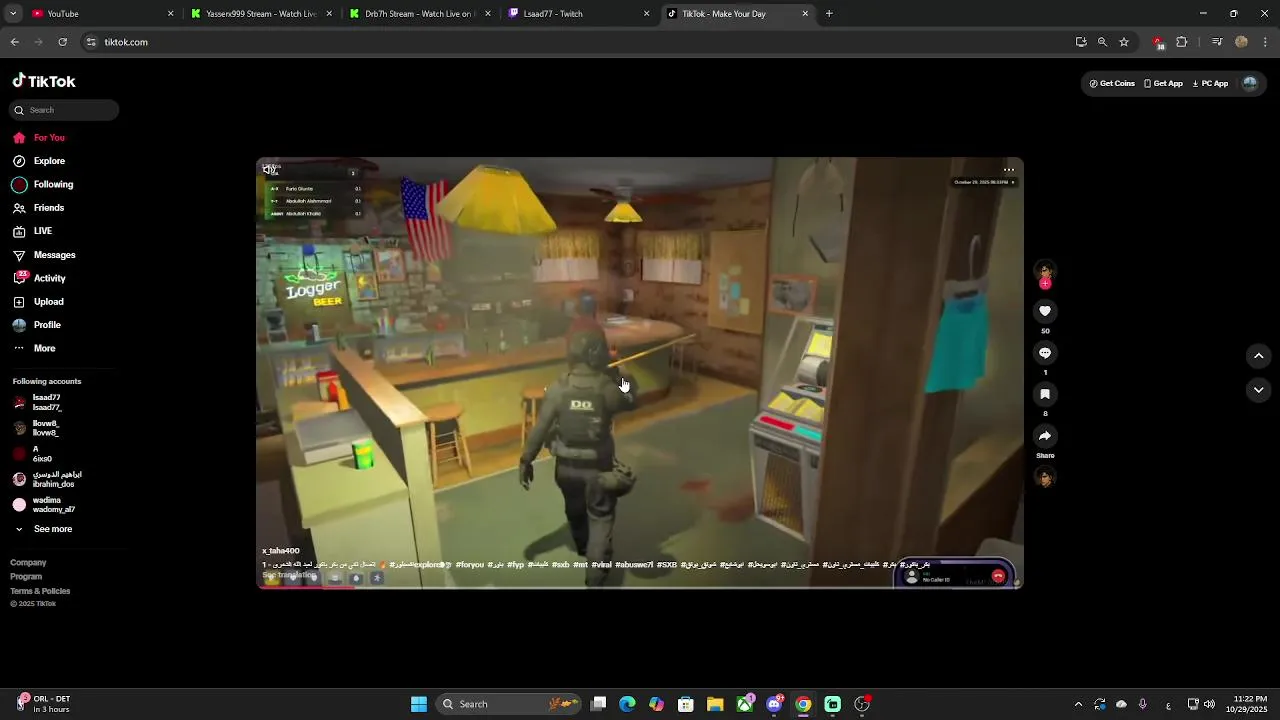Click the TikTok search field
1280x720 pixels.
click(65, 110)
